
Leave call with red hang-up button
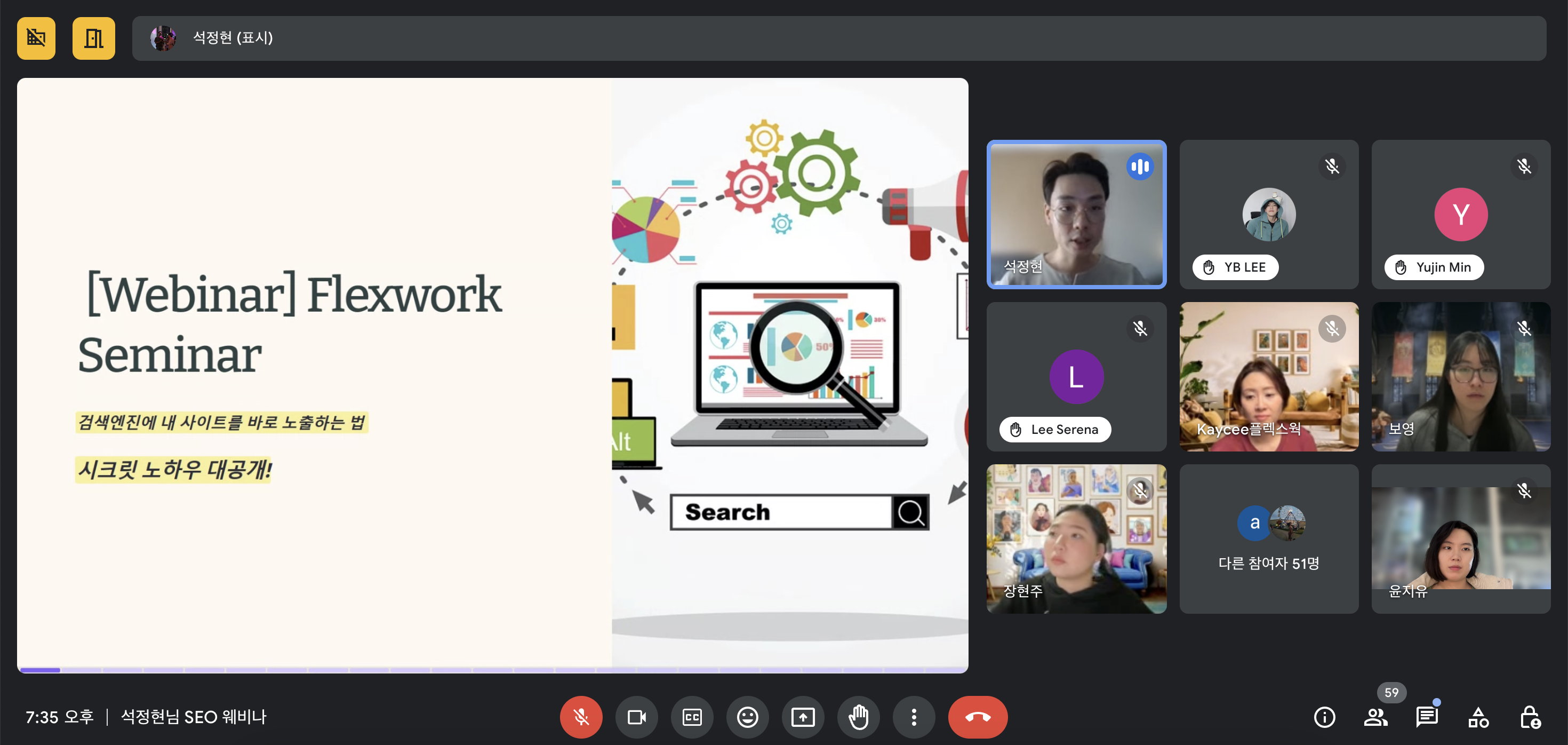(x=978, y=717)
